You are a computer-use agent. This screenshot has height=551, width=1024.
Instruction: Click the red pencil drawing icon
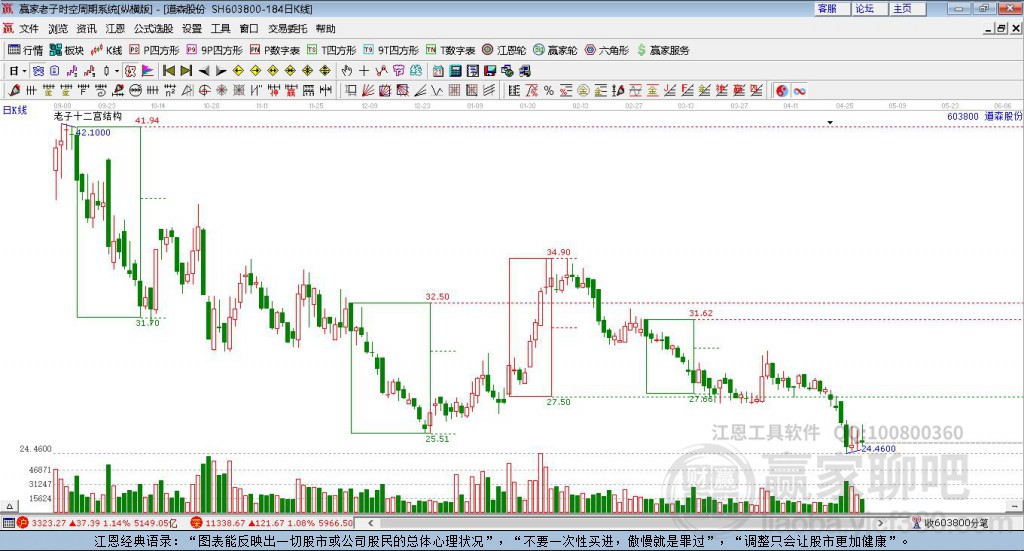[14, 91]
